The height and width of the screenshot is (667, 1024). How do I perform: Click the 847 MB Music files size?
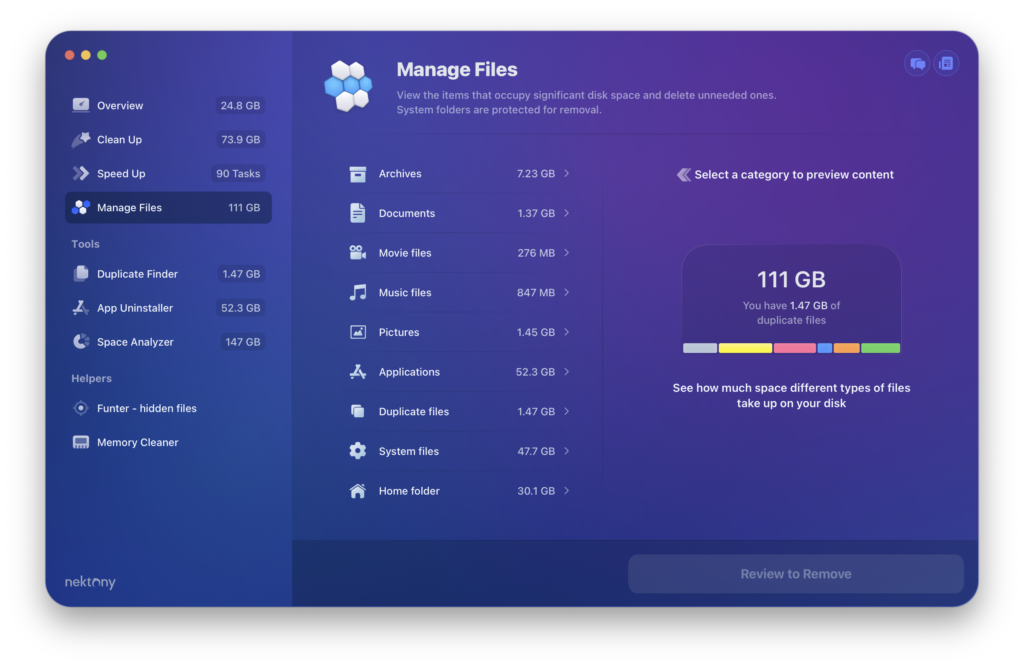pyautogui.click(x=536, y=293)
